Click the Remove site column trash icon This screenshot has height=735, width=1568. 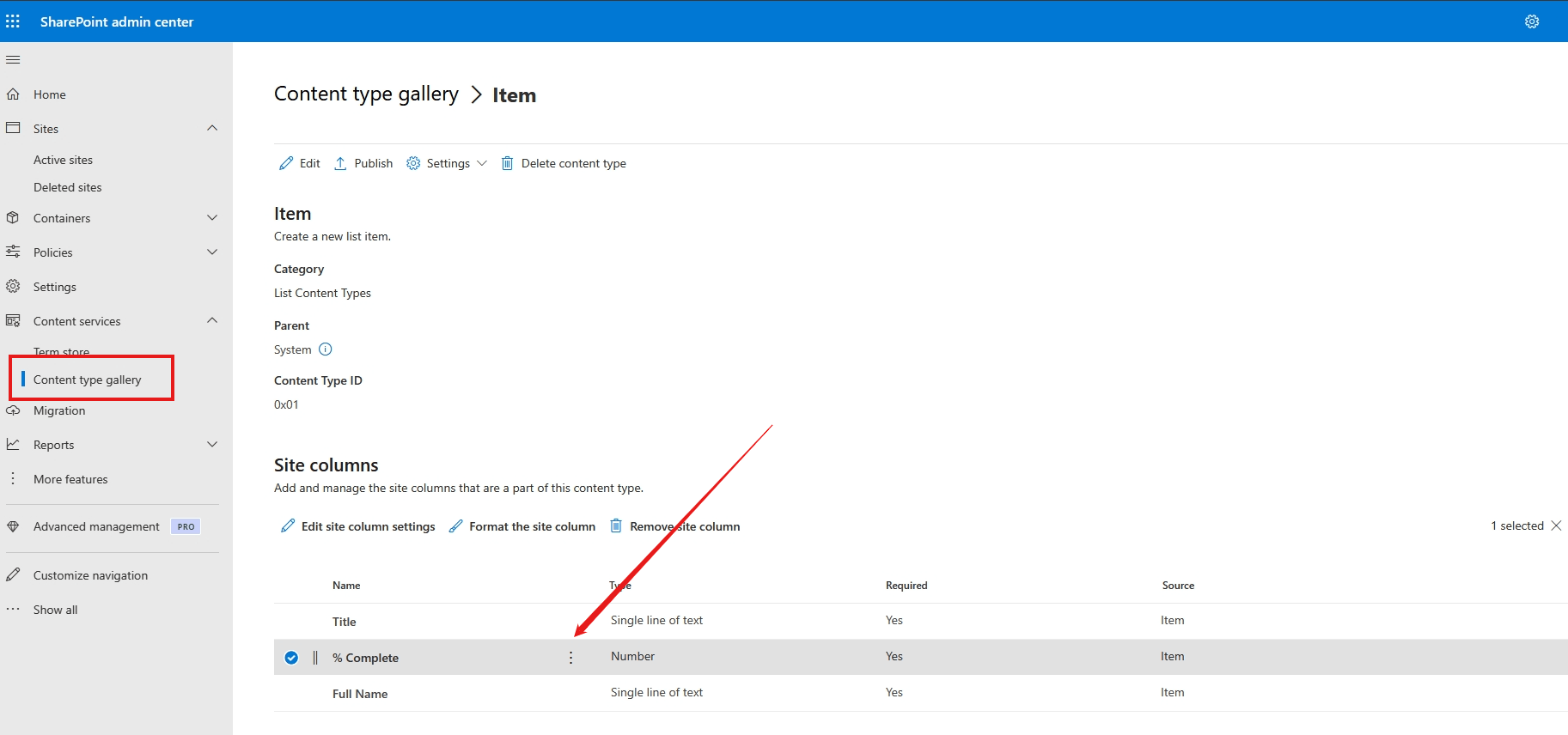[x=616, y=525]
